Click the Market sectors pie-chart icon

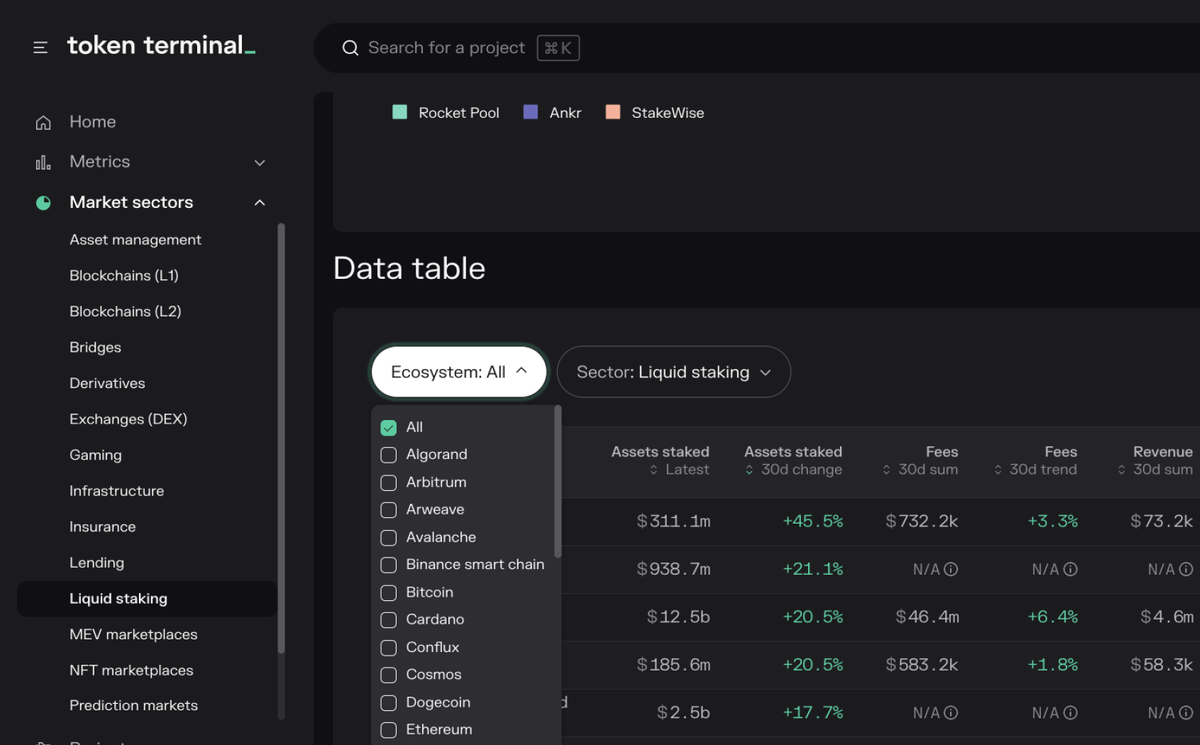click(x=42, y=202)
